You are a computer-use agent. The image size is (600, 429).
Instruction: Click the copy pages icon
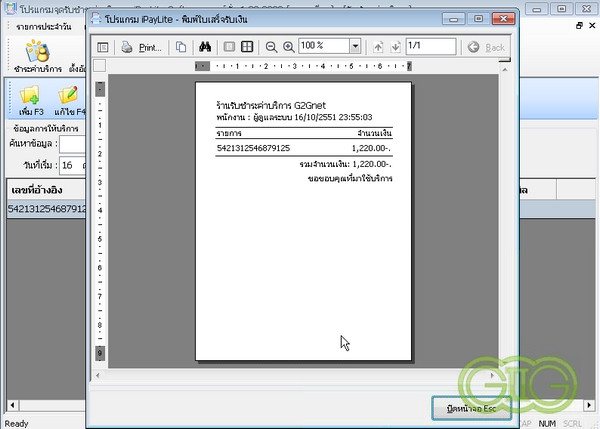pyautogui.click(x=181, y=47)
